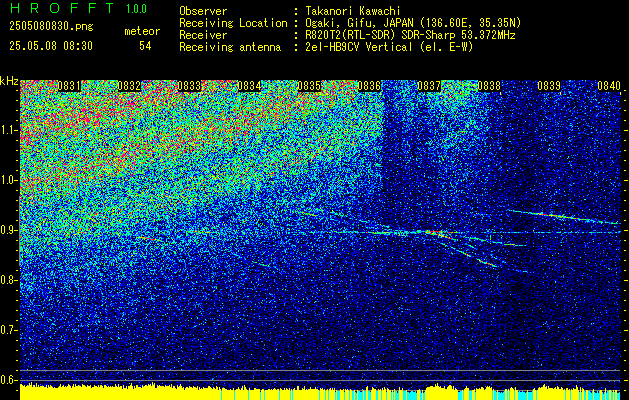Viewport: 629px width, 400px height.
Task: Click the date text 25.05.08 08:30
Action: pyautogui.click(x=51, y=46)
